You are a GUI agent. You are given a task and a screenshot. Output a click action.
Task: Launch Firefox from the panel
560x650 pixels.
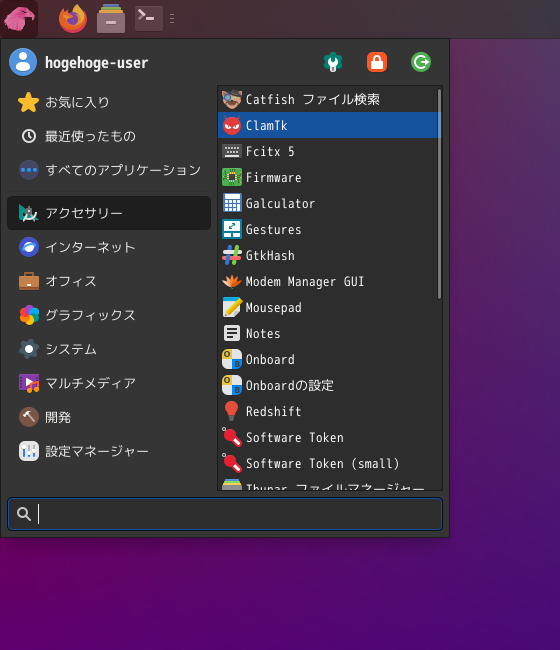73,19
